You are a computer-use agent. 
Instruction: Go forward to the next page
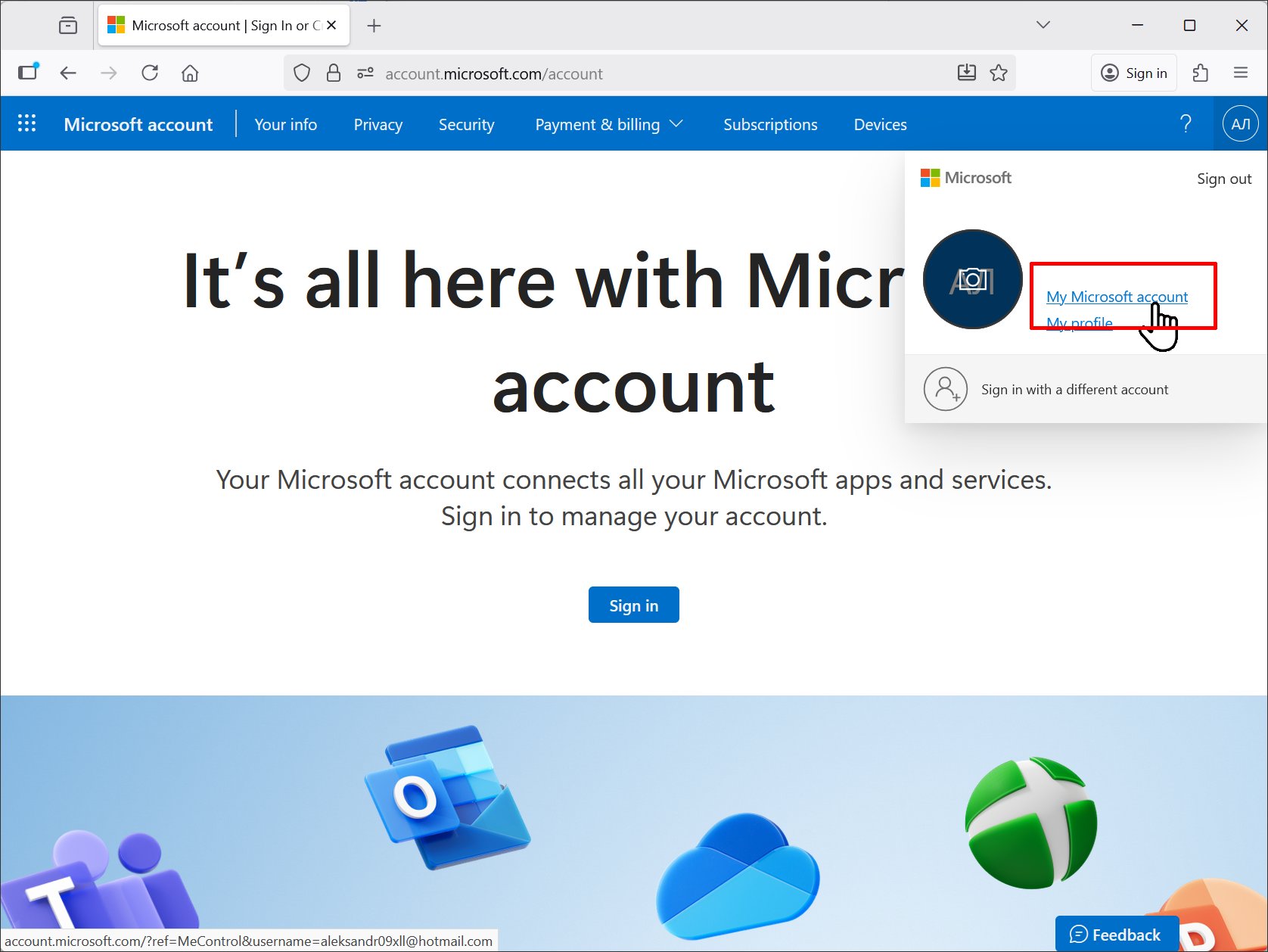(x=109, y=73)
